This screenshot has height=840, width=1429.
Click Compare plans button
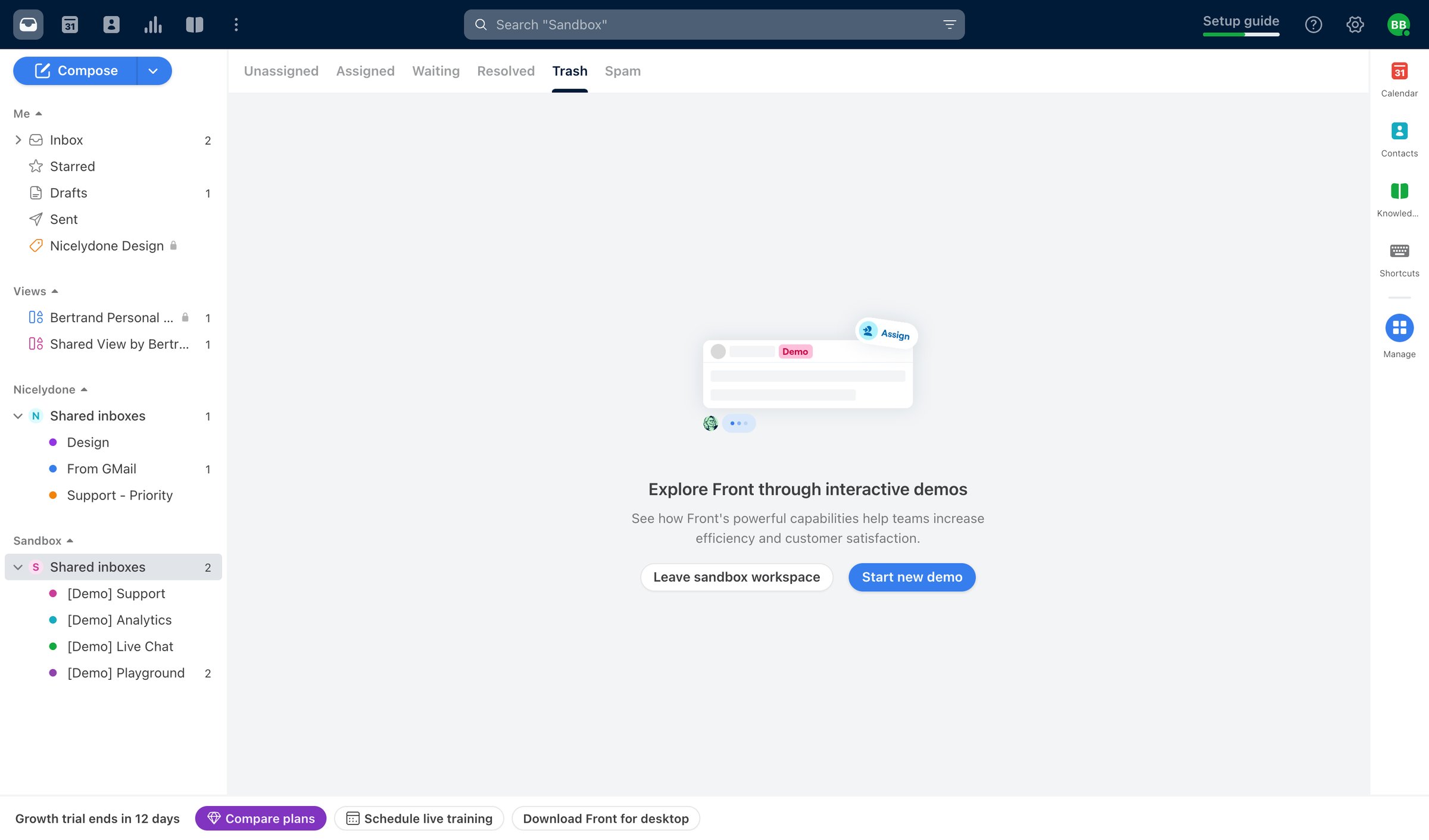[x=261, y=819]
